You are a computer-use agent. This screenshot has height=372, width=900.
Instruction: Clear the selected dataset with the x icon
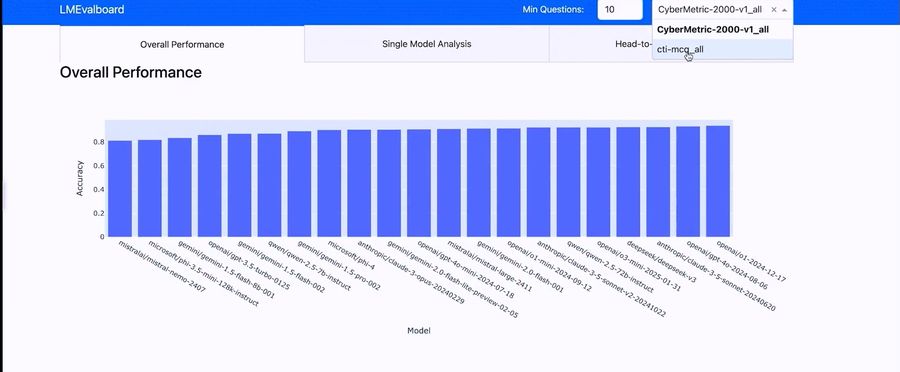click(x=774, y=10)
